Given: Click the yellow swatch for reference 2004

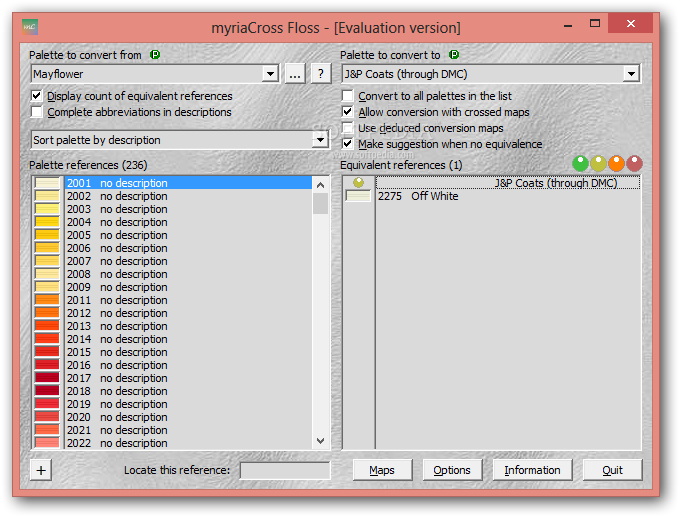Looking at the screenshot, I should [x=47, y=222].
